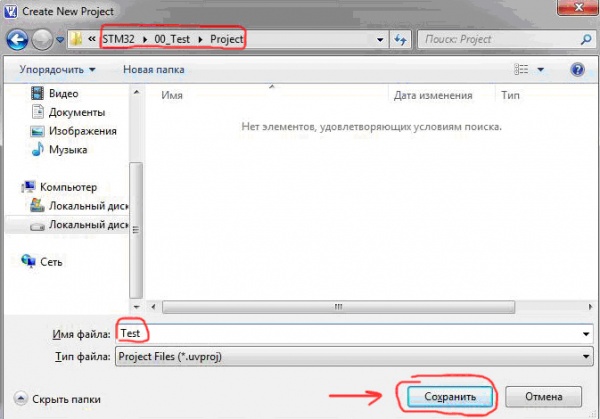Click the Отмена button

point(544,397)
